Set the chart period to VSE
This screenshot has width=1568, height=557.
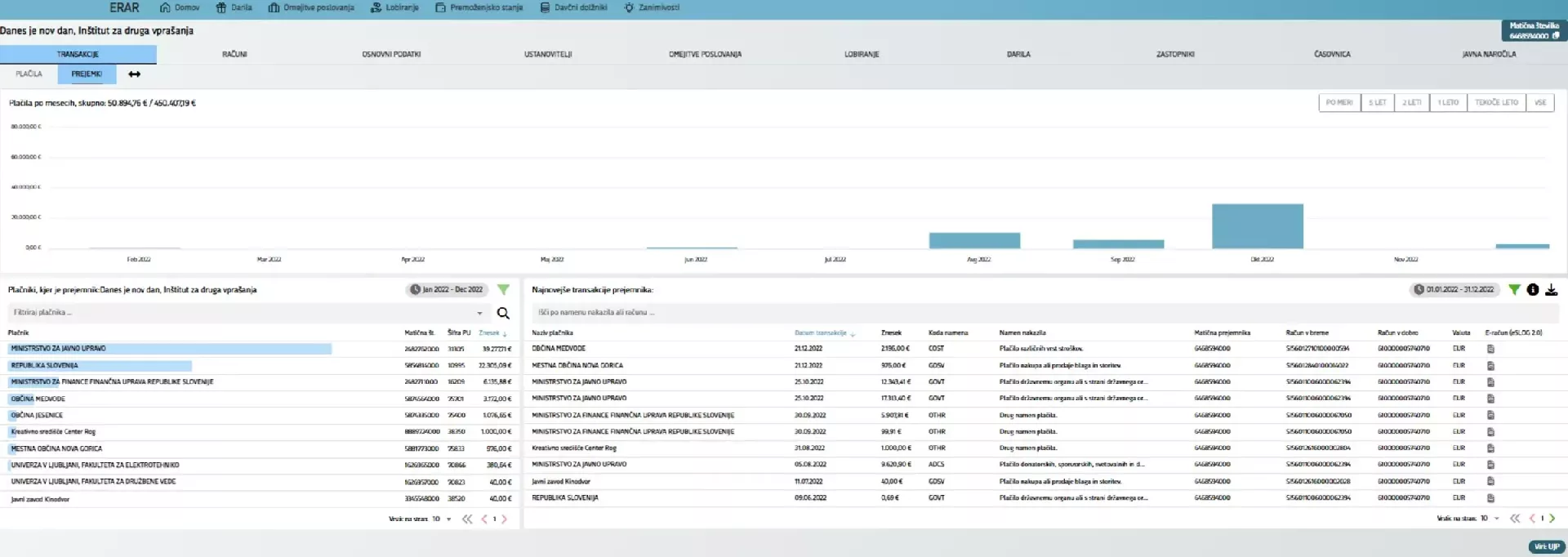click(1539, 103)
